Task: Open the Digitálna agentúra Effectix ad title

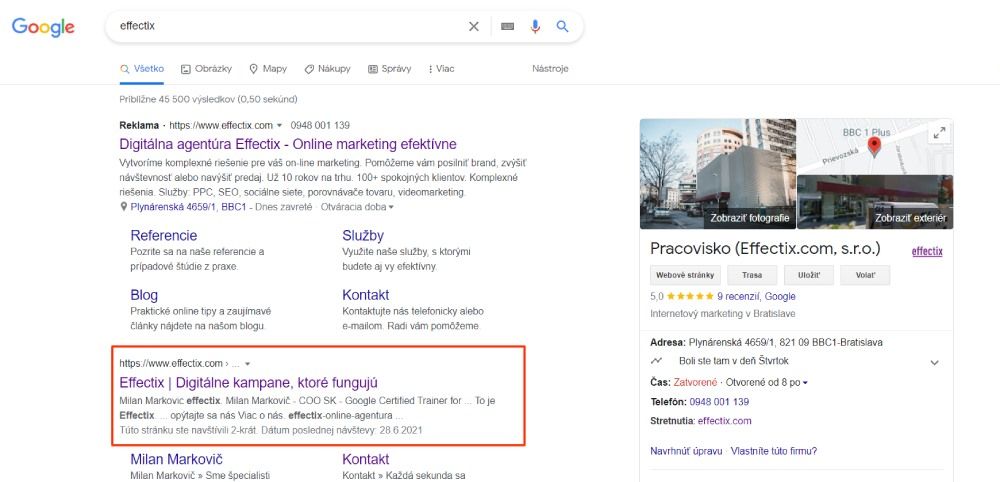Action: coord(288,144)
